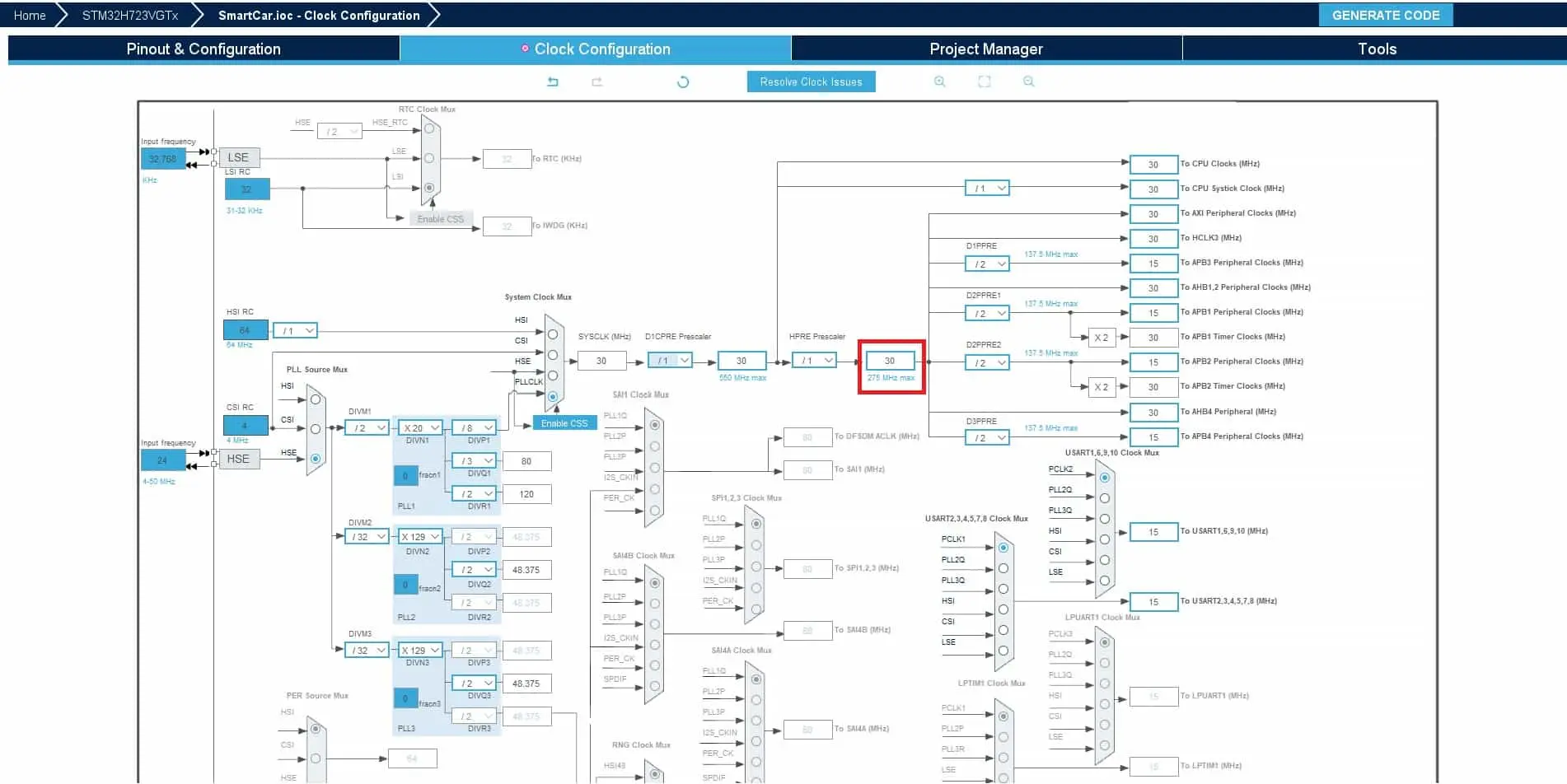Open the Pinout & Configuration tab
The image size is (1567, 784).
pos(203,49)
